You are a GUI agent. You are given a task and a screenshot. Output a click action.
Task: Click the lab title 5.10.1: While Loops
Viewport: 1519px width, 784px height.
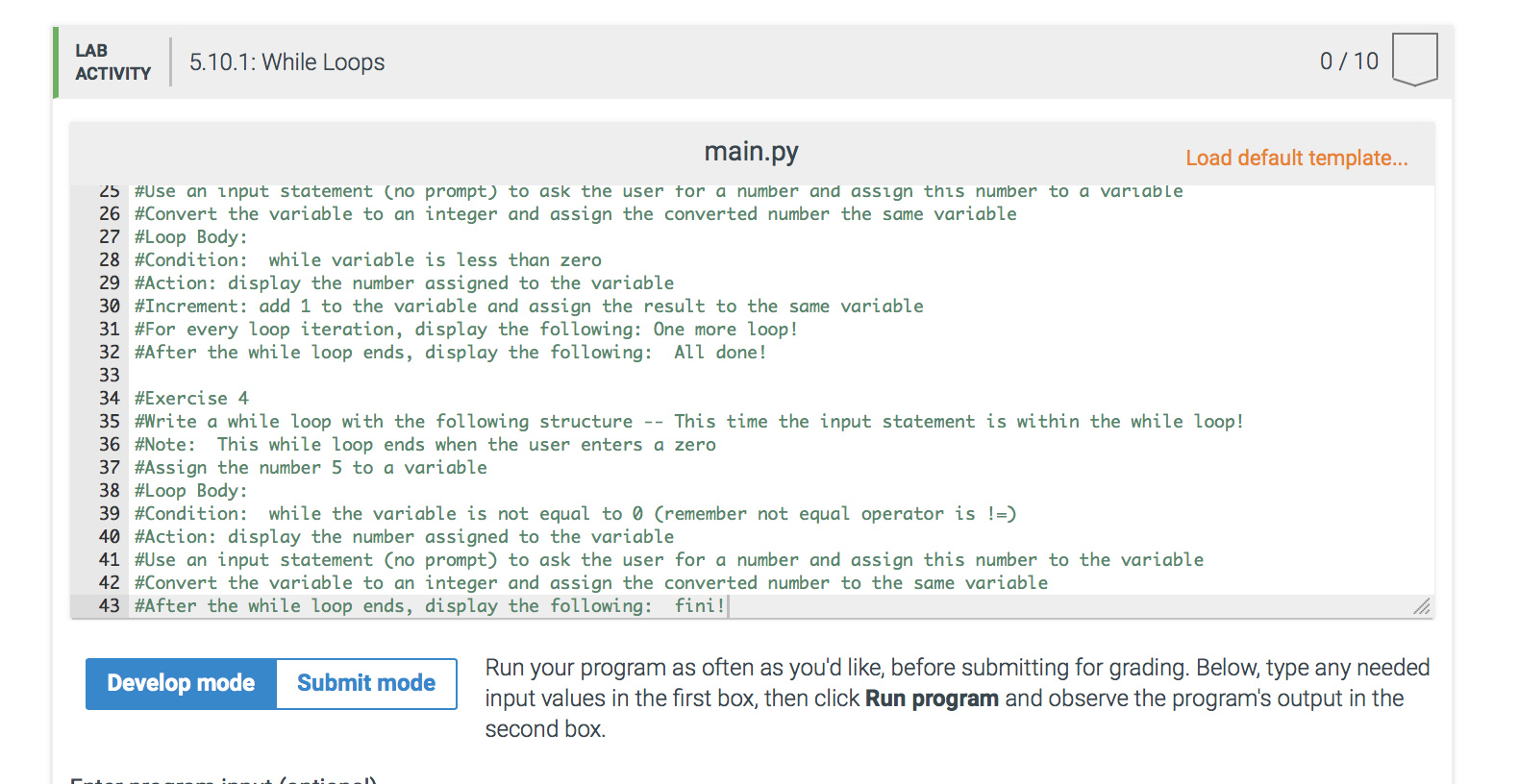(x=286, y=61)
